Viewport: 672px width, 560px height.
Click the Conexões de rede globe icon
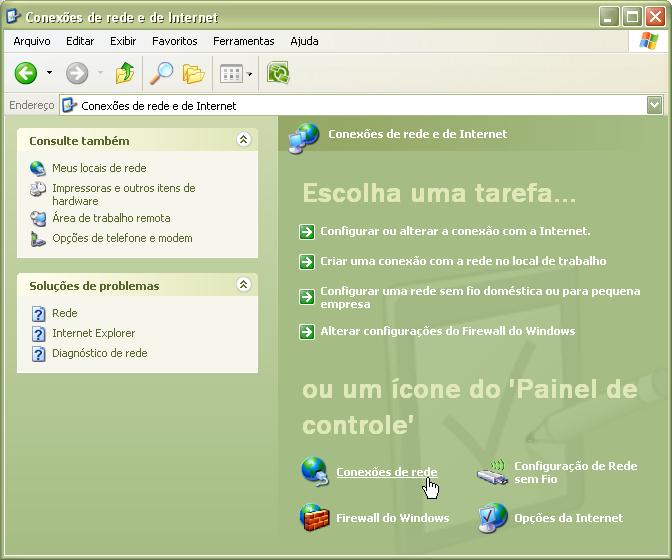tap(315, 471)
